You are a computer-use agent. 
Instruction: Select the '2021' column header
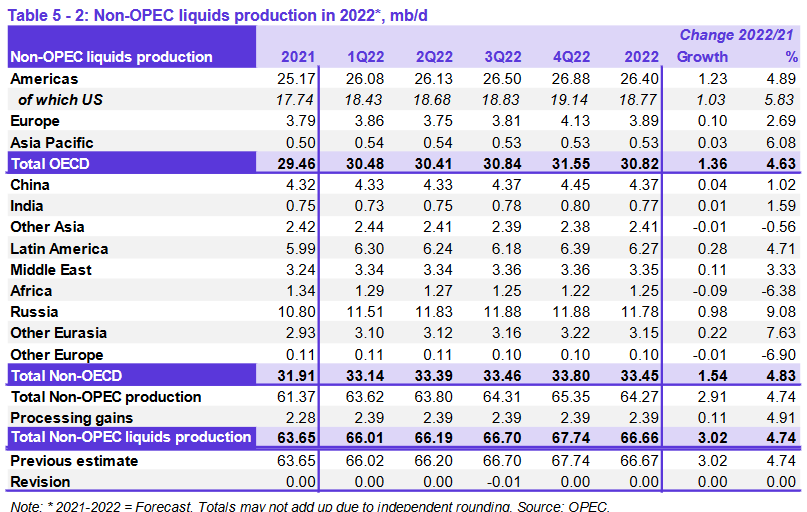pyautogui.click(x=298, y=57)
